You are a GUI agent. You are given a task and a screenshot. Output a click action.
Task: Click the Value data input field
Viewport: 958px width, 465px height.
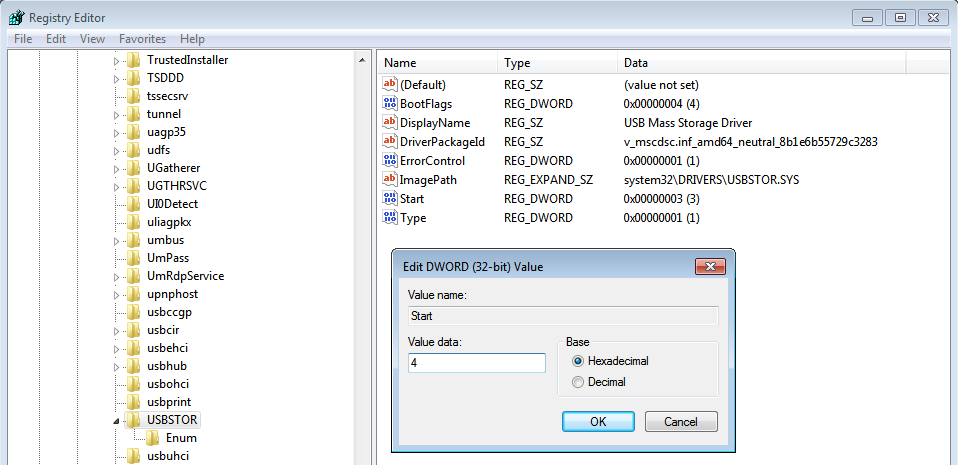click(475, 363)
